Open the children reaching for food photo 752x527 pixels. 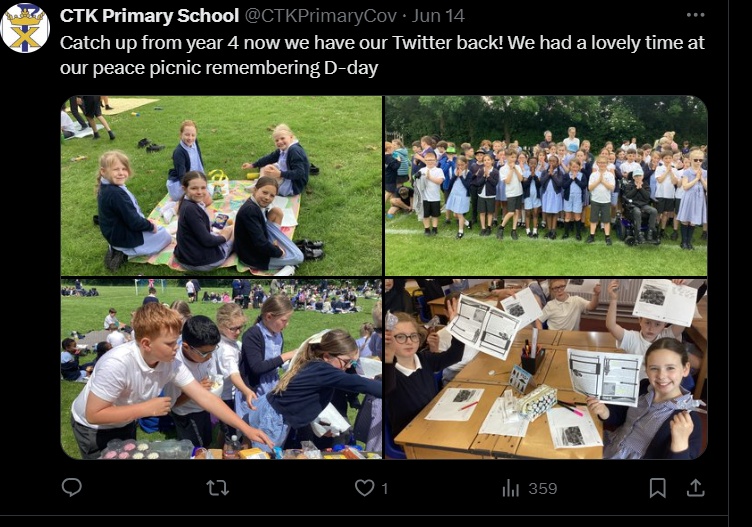(x=221, y=369)
